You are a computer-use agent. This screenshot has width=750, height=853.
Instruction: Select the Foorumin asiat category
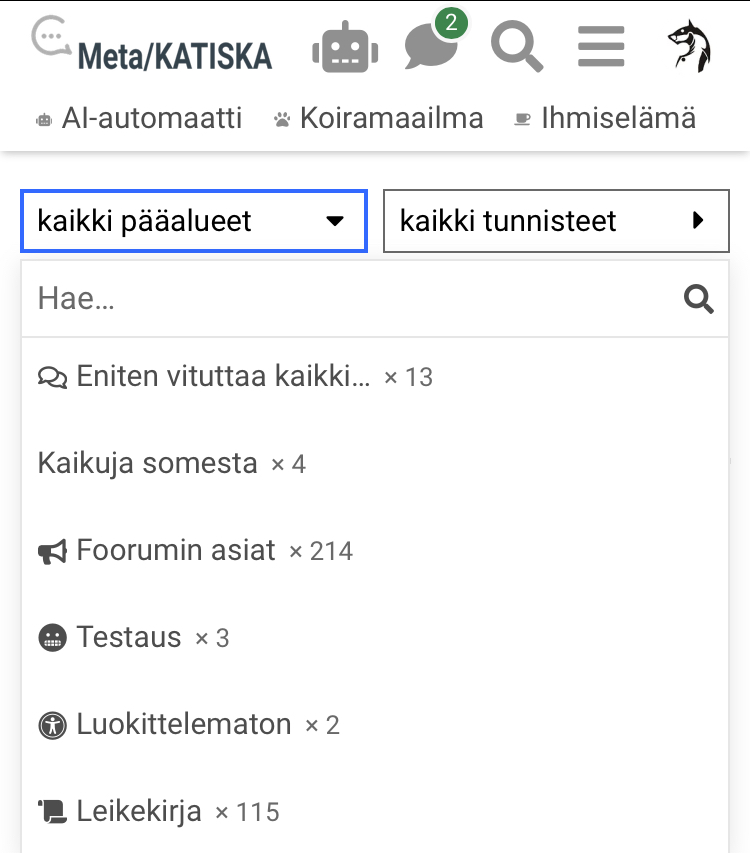click(x=176, y=551)
